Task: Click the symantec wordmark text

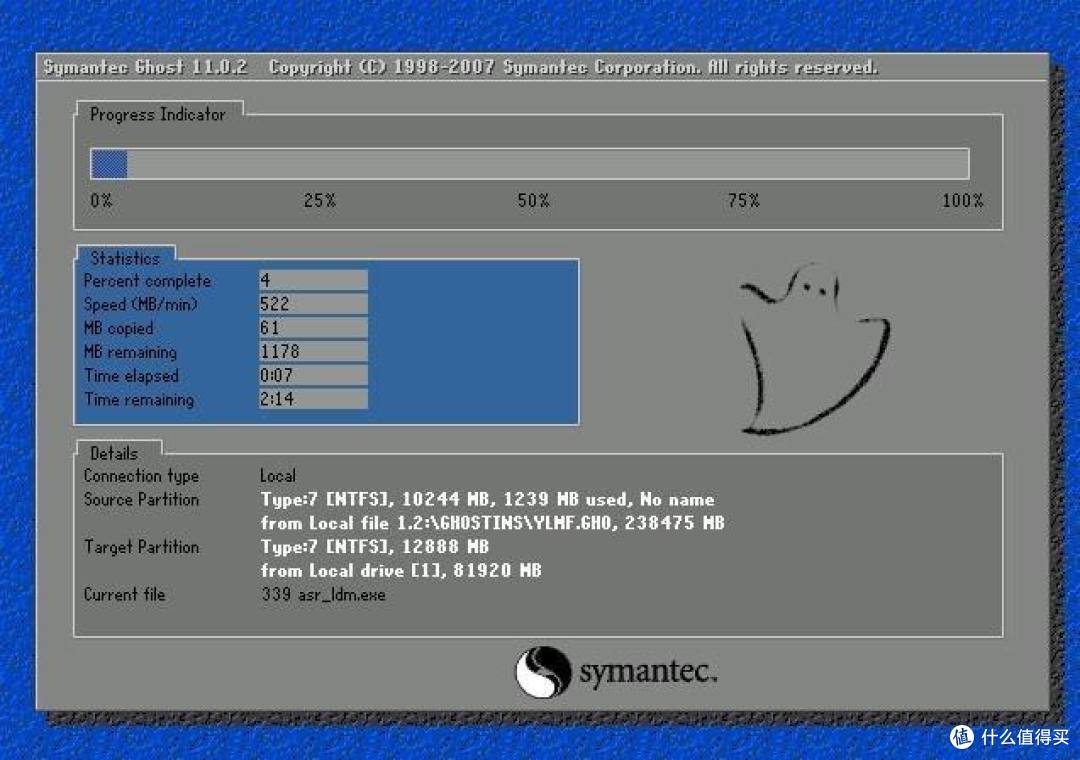Action: pyautogui.click(x=648, y=672)
